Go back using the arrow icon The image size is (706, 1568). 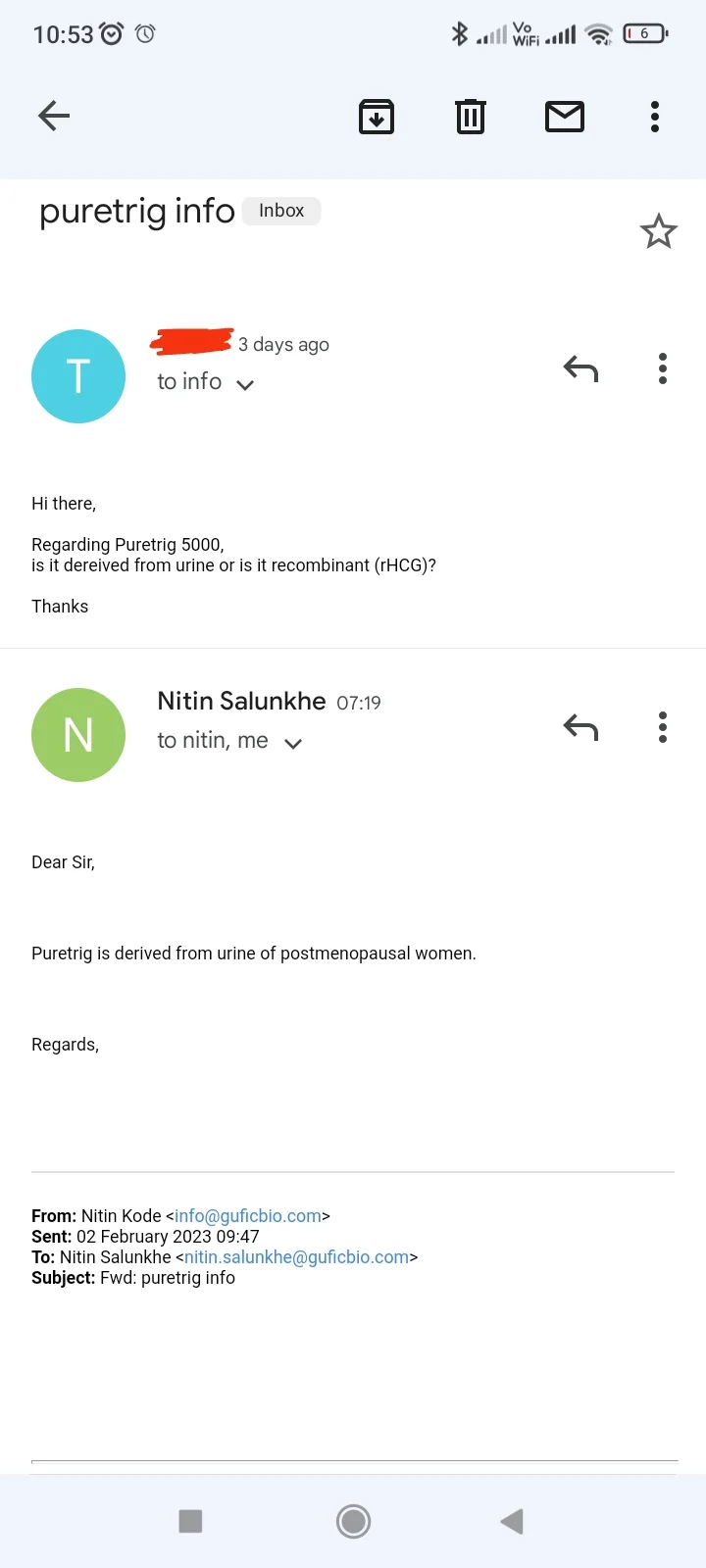(x=54, y=117)
